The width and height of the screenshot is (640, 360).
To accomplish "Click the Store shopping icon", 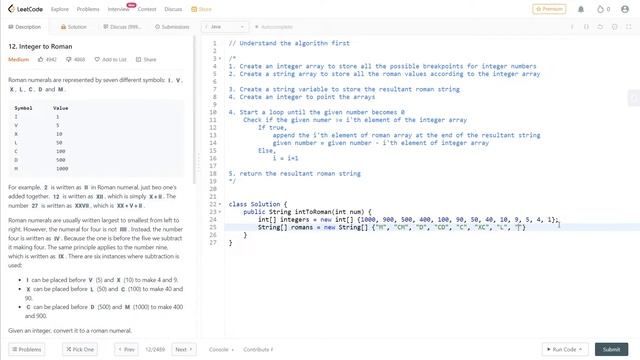I will (x=194, y=9).
